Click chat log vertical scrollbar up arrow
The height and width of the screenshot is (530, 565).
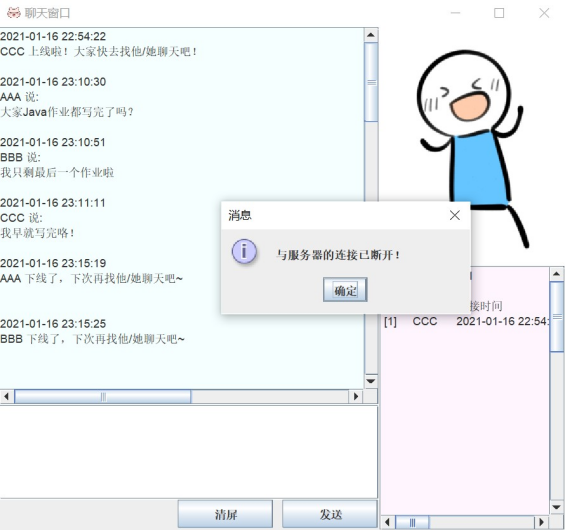point(371,35)
